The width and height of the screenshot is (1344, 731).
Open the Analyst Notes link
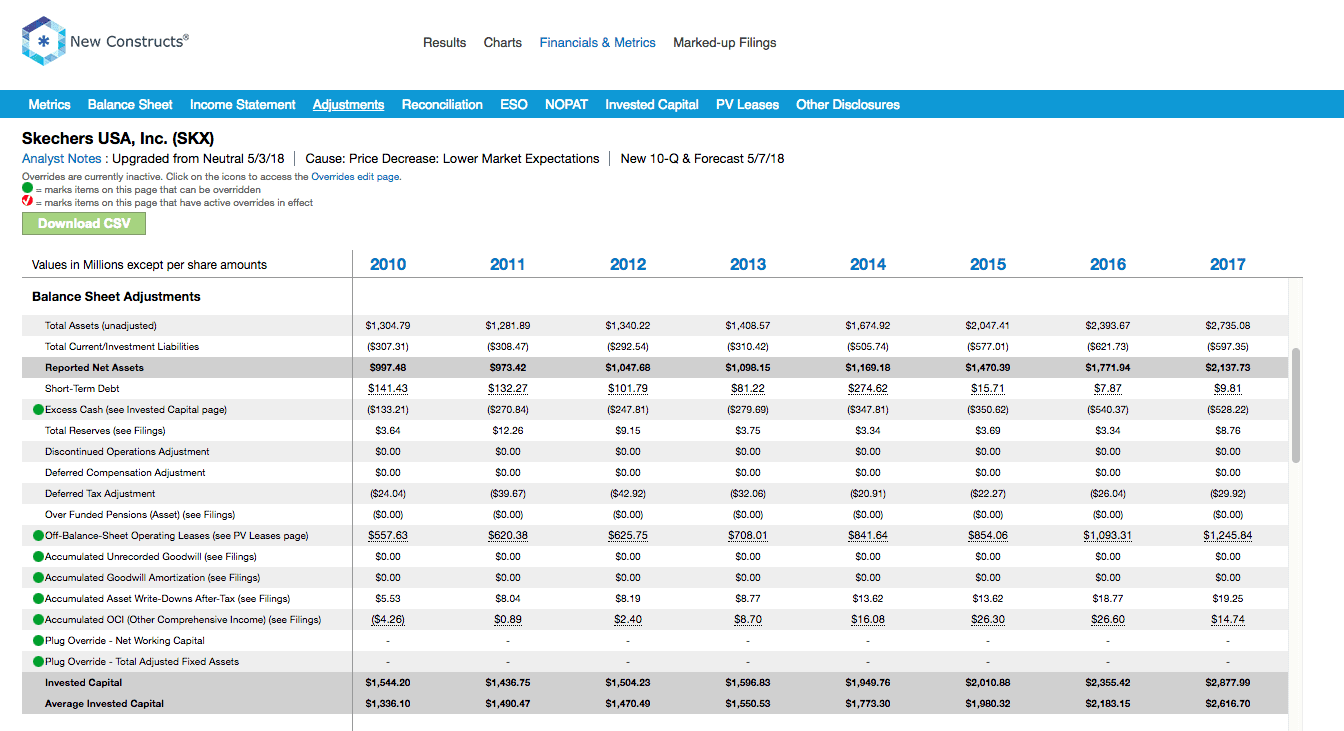pyautogui.click(x=61, y=158)
